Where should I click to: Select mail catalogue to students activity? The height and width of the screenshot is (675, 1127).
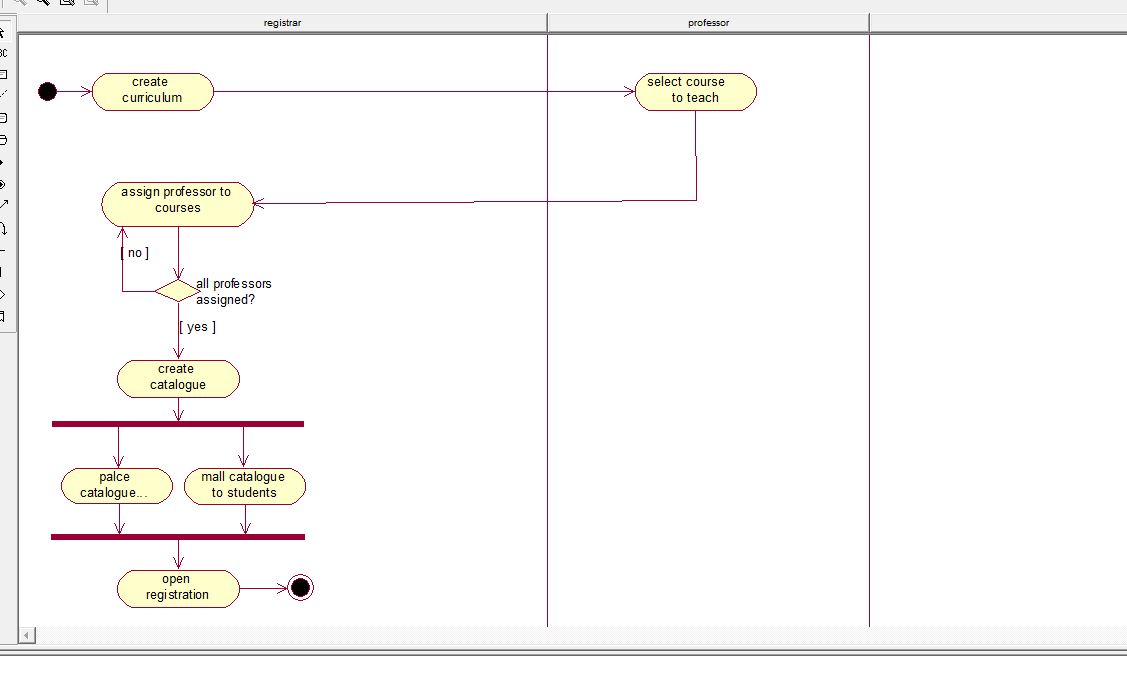(x=244, y=486)
